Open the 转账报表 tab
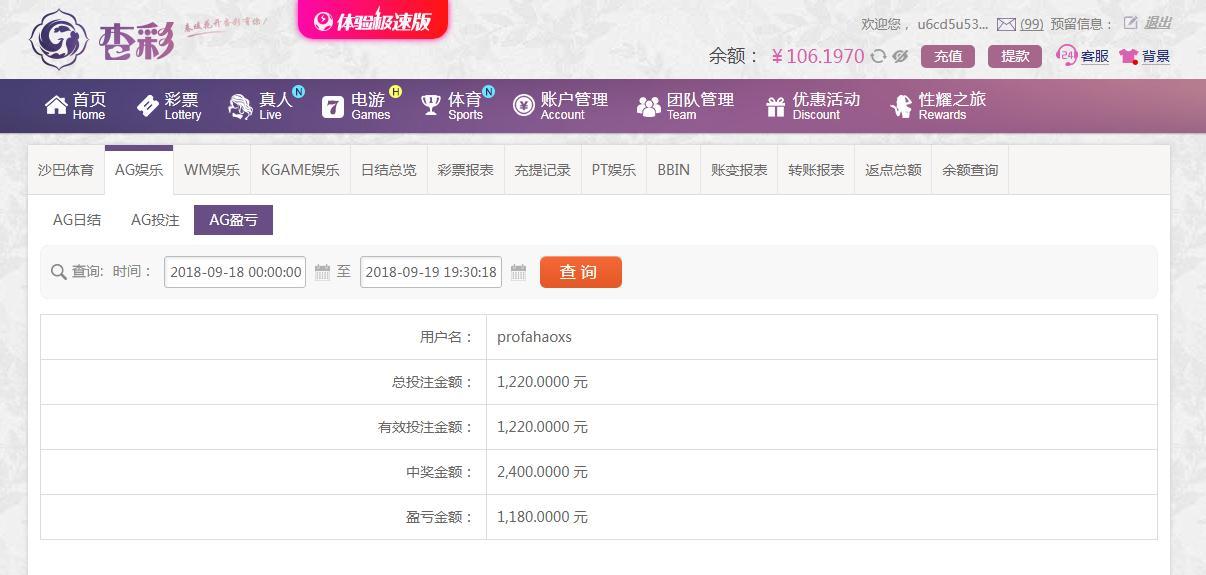This screenshot has width=1206, height=575. pyautogui.click(x=816, y=170)
